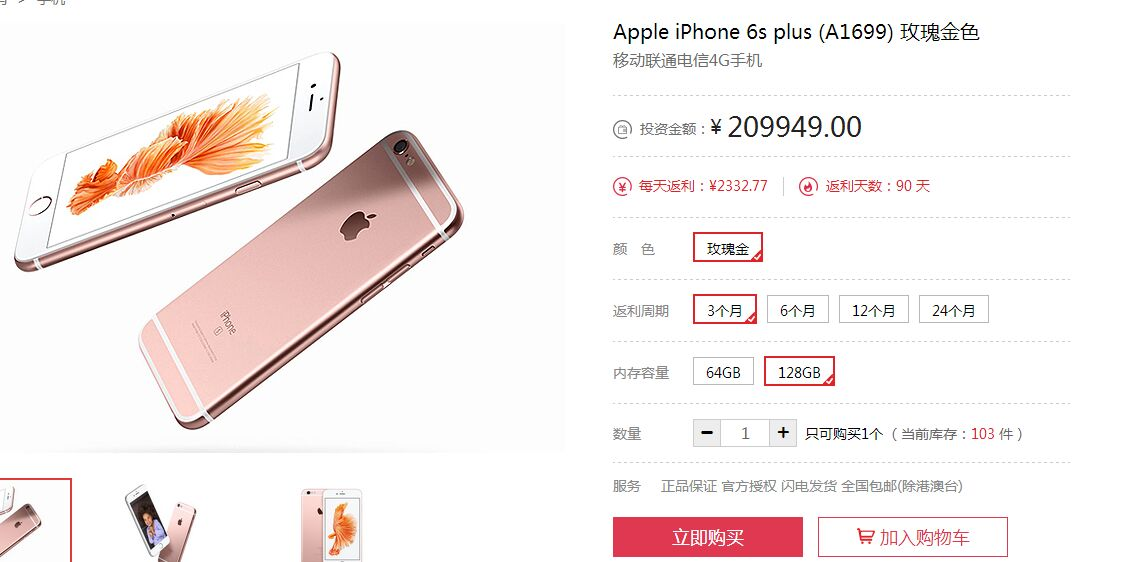Decrease quantity with the minus button
Viewport: 1121px width, 562px height.
pos(707,433)
